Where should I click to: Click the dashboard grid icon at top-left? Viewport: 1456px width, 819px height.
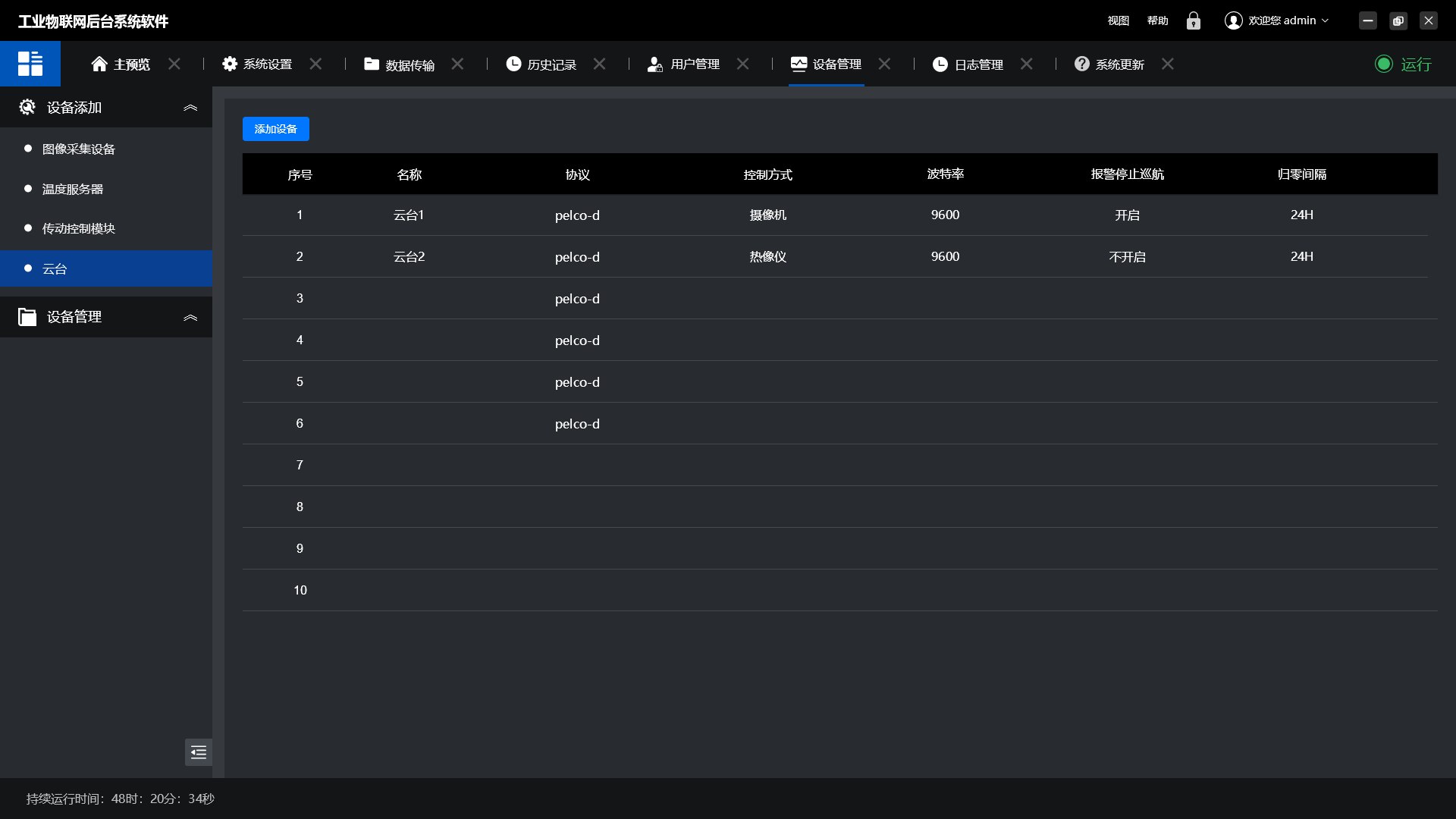[x=30, y=64]
